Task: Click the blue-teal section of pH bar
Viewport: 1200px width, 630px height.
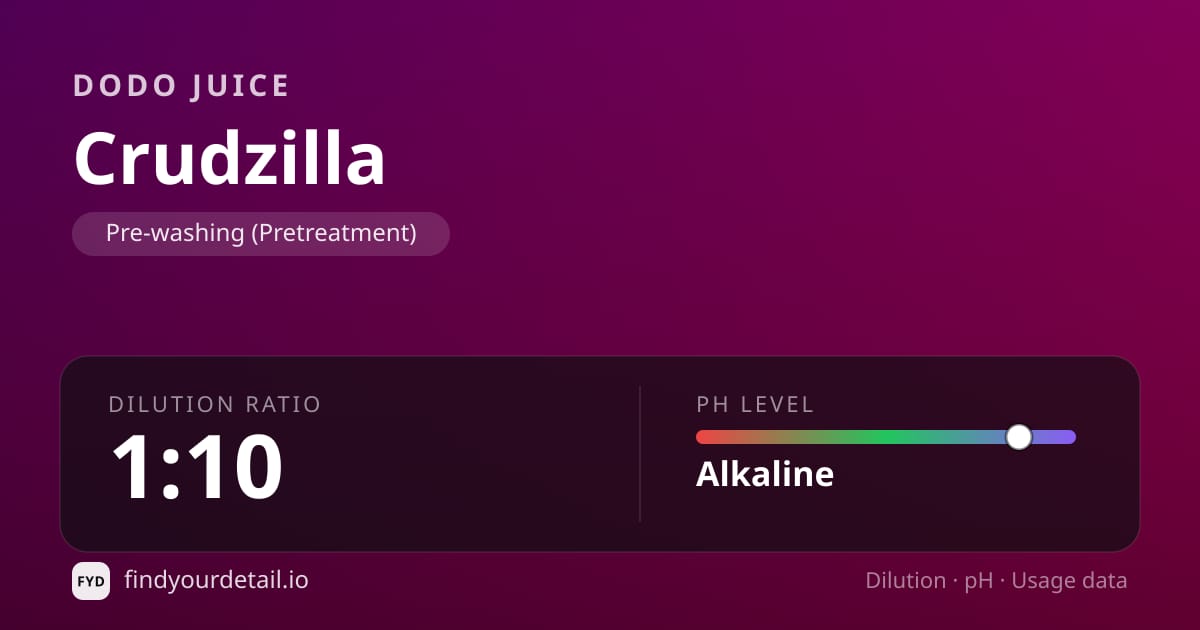Action: [960, 437]
